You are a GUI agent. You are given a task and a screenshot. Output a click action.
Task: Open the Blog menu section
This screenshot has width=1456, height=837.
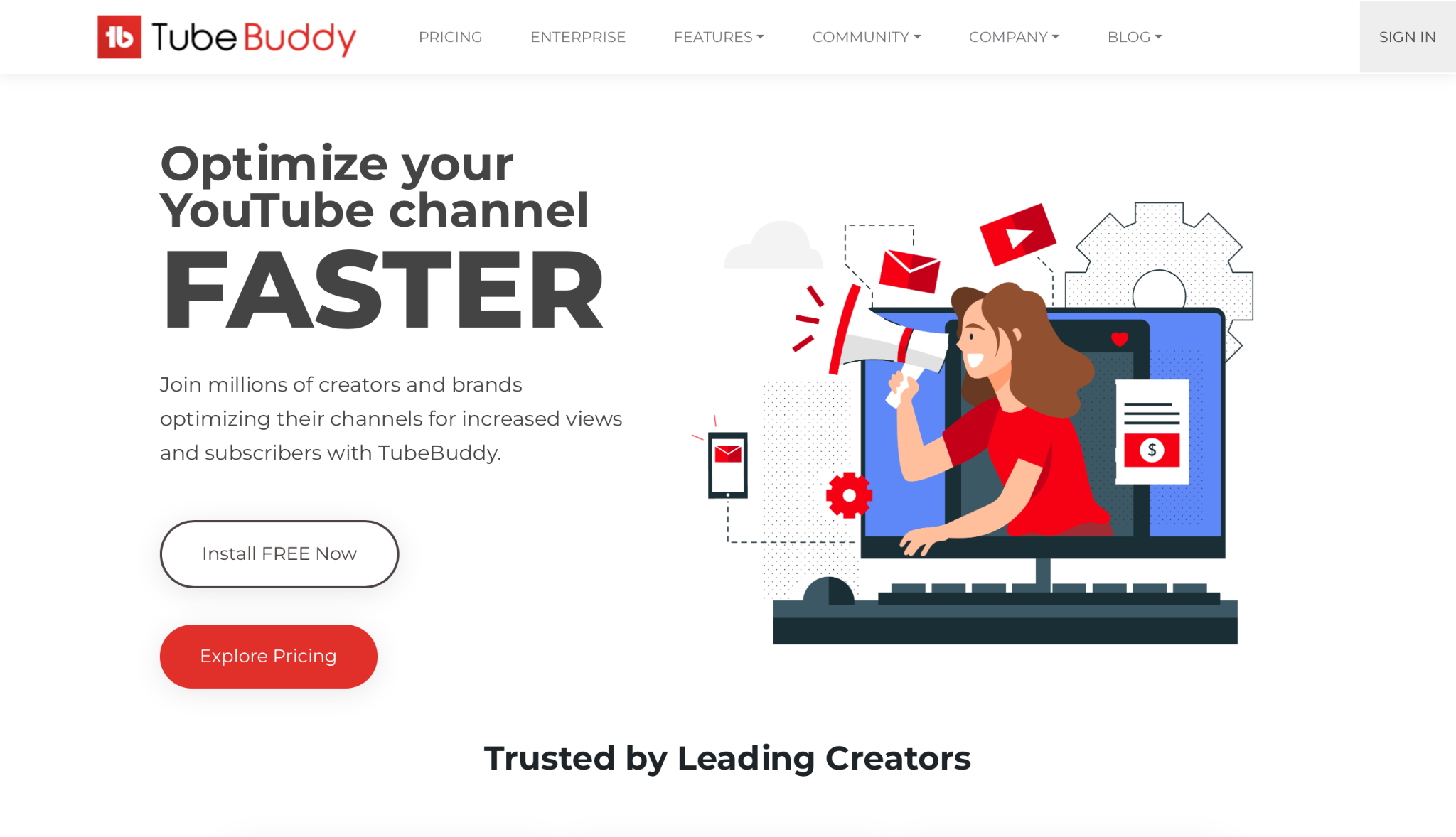coord(1133,36)
